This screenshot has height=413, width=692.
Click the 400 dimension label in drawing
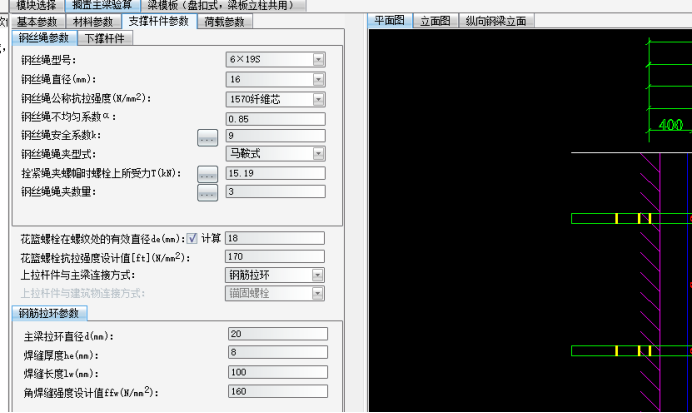pyautogui.click(x=670, y=125)
